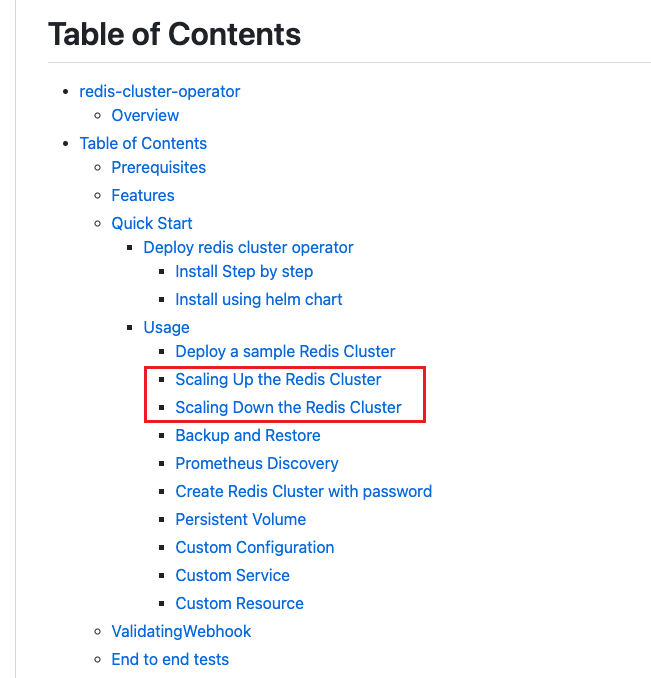Jump to Prometheus Discovery section

tap(257, 463)
